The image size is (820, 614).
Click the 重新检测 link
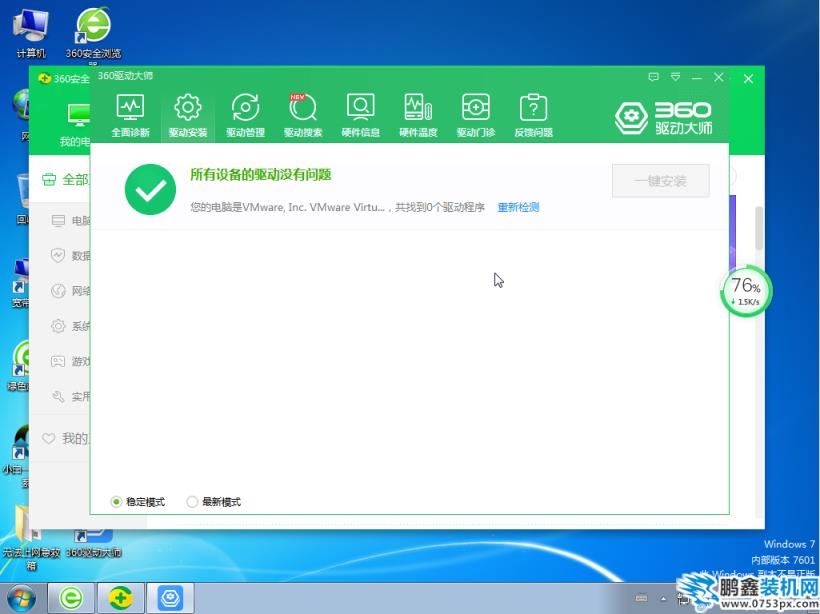pos(518,207)
